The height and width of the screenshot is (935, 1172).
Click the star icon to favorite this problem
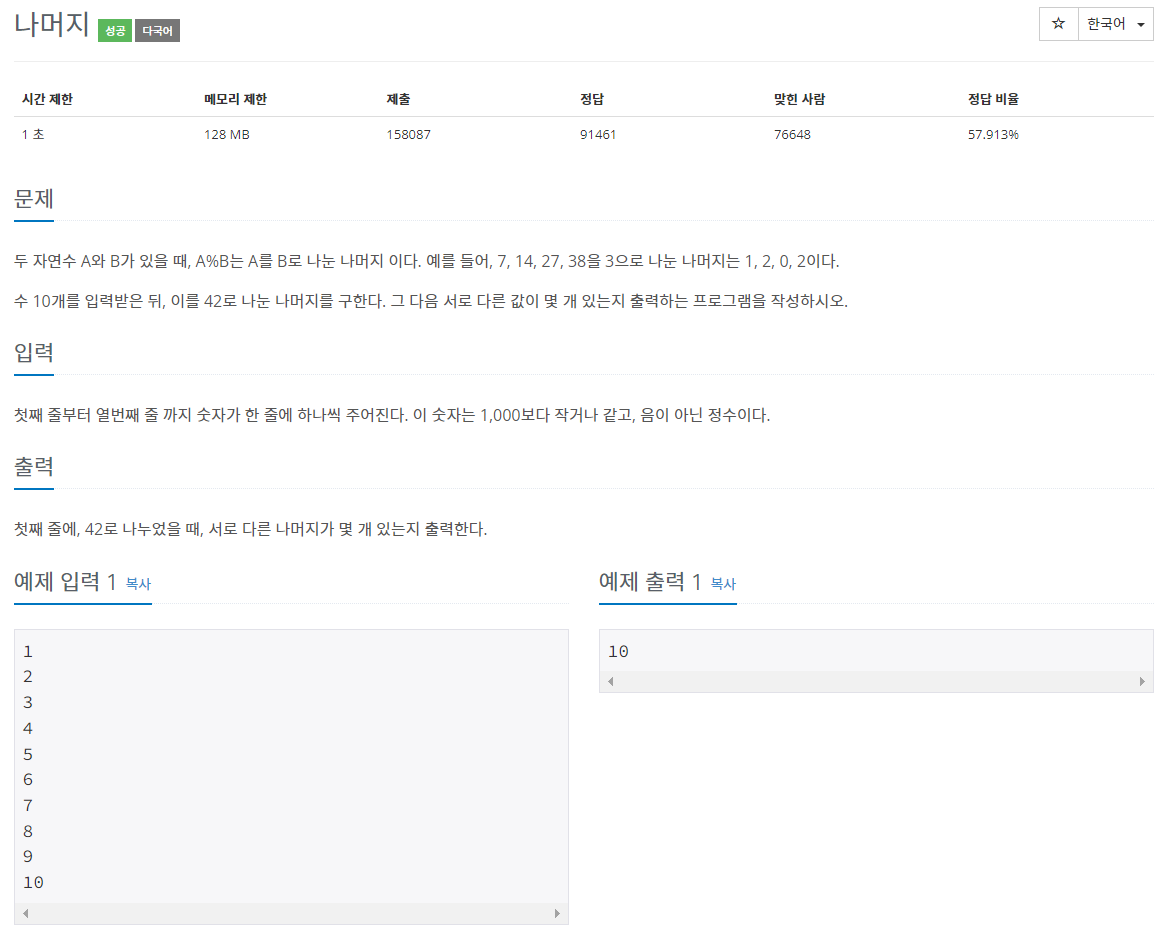pos(1058,23)
